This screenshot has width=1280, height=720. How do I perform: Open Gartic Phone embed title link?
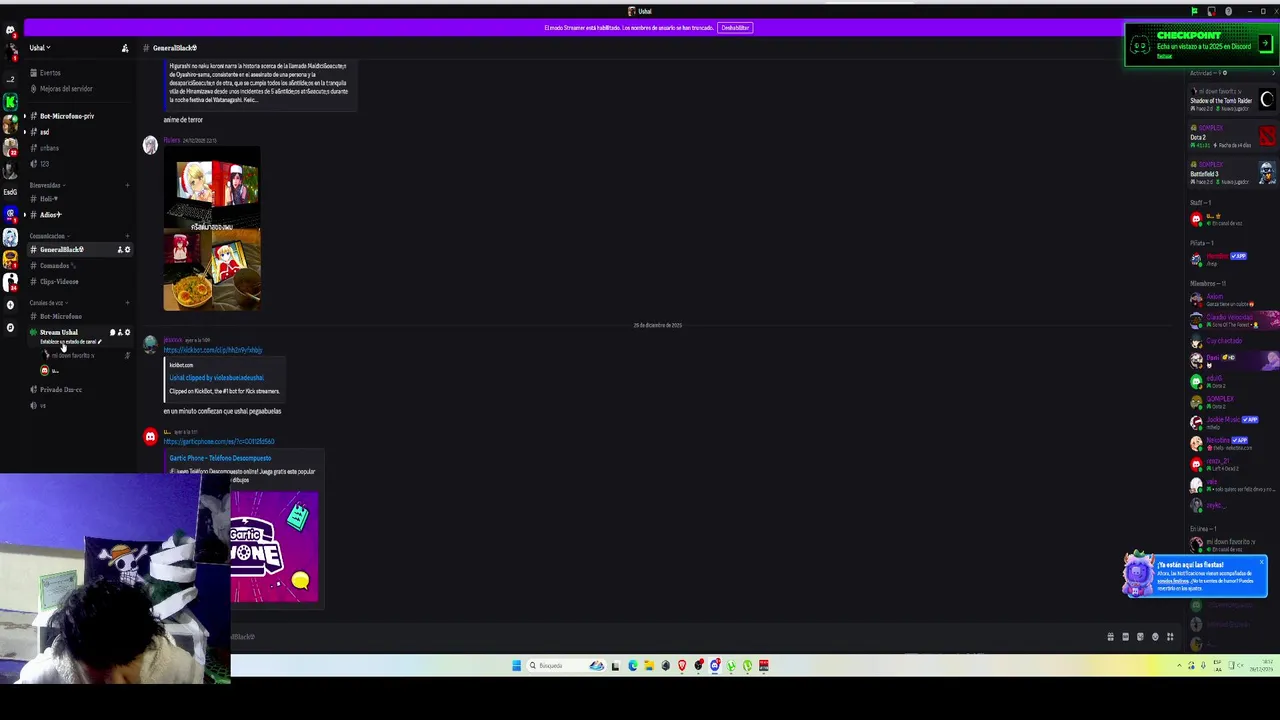[220, 458]
